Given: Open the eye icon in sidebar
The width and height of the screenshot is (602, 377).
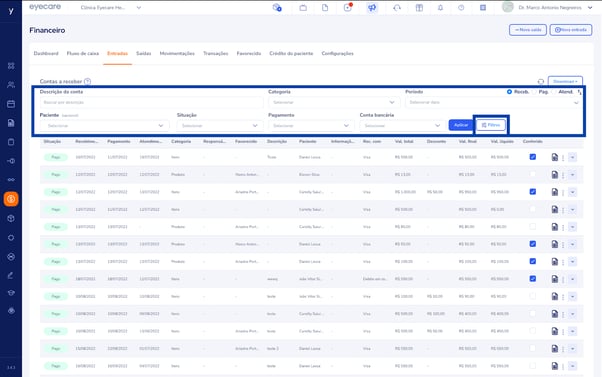Looking at the screenshot, I should [11, 311].
